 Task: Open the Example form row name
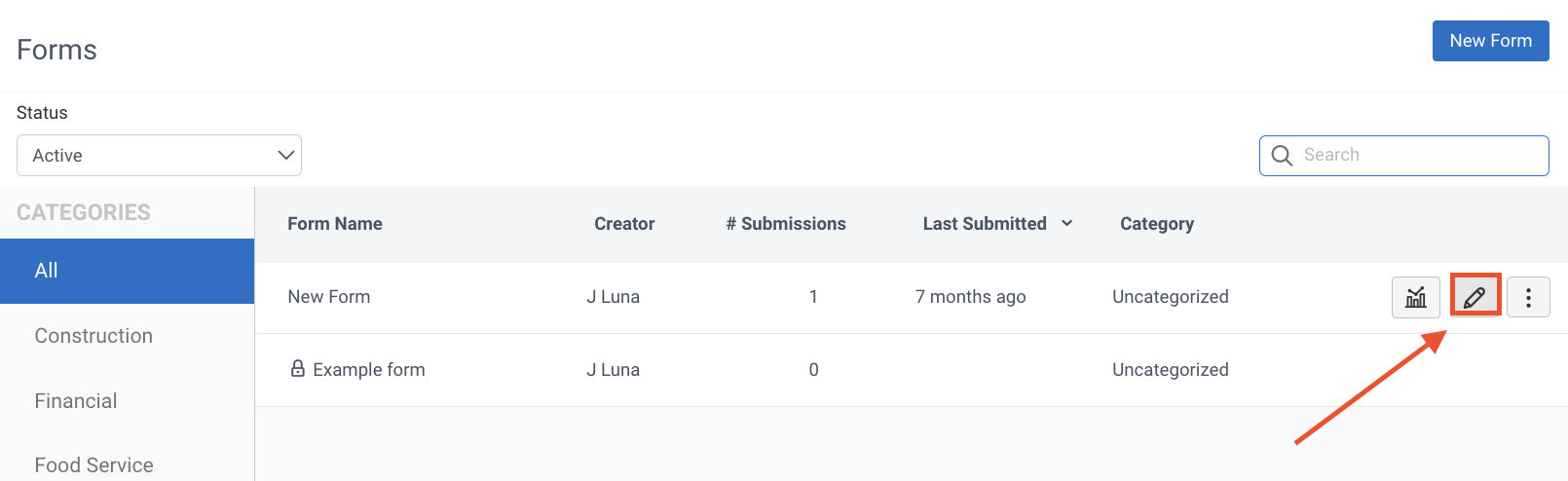pos(369,370)
